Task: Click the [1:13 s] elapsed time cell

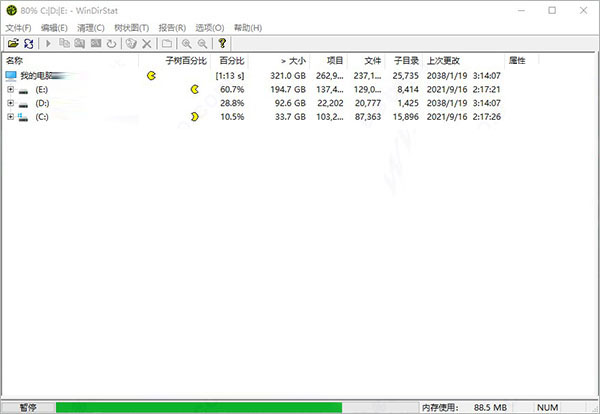Action: [230, 76]
